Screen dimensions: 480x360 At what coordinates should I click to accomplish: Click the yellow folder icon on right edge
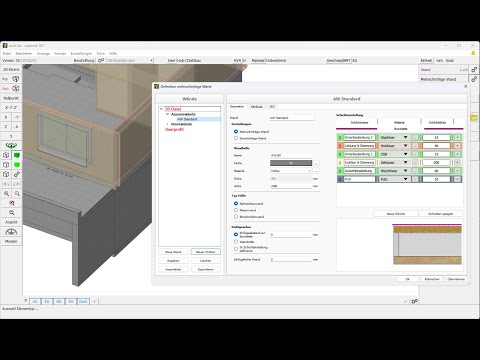pyautogui.click(x=474, y=117)
